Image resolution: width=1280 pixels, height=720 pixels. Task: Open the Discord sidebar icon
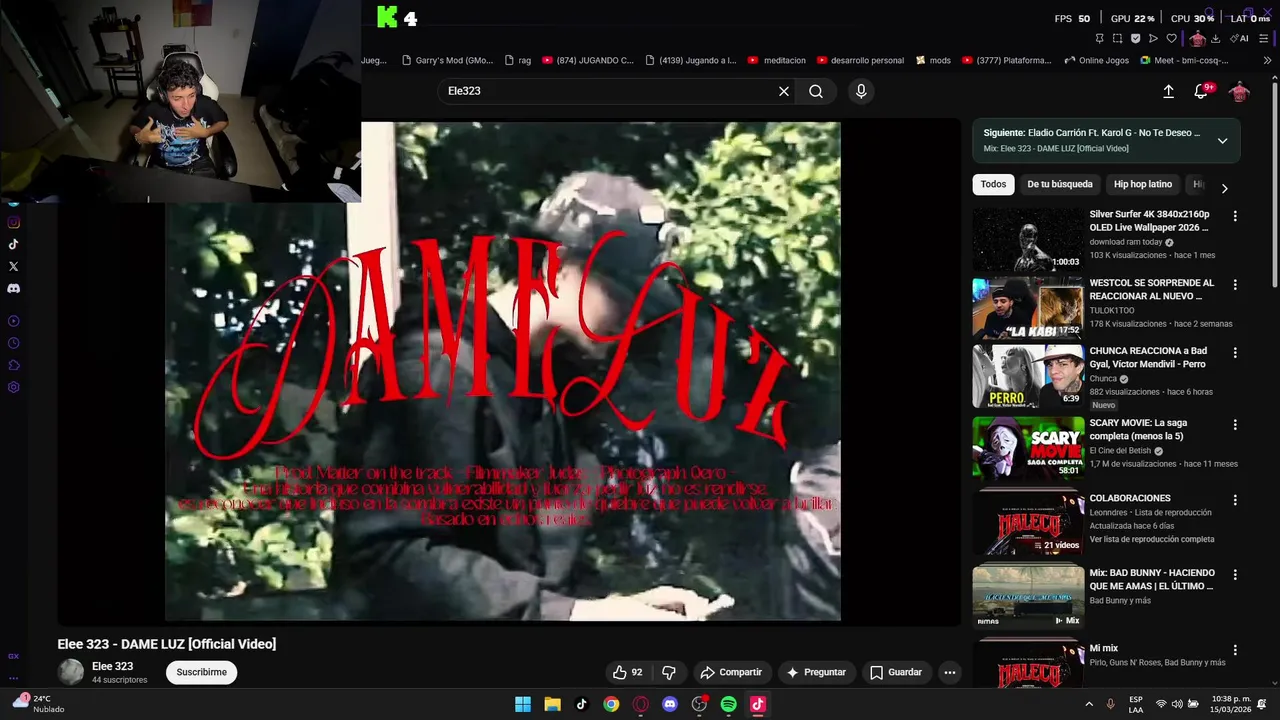tap(14, 288)
